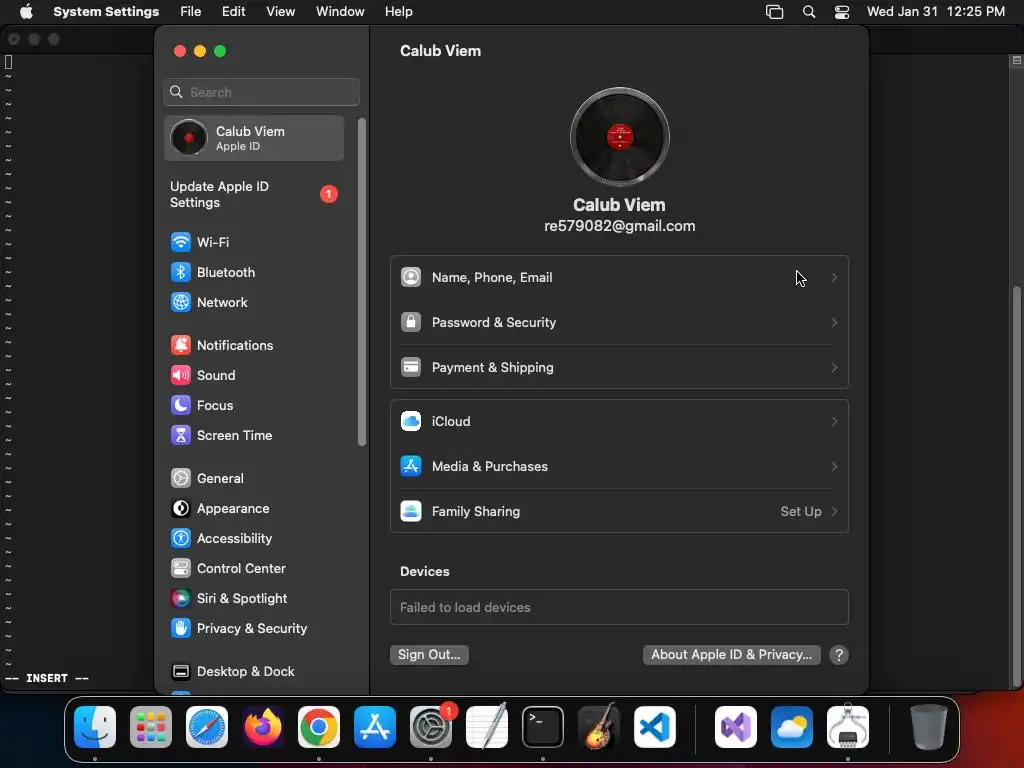Screen dimensions: 1024x768
Task: Open the Edit menu
Action: 233,12
